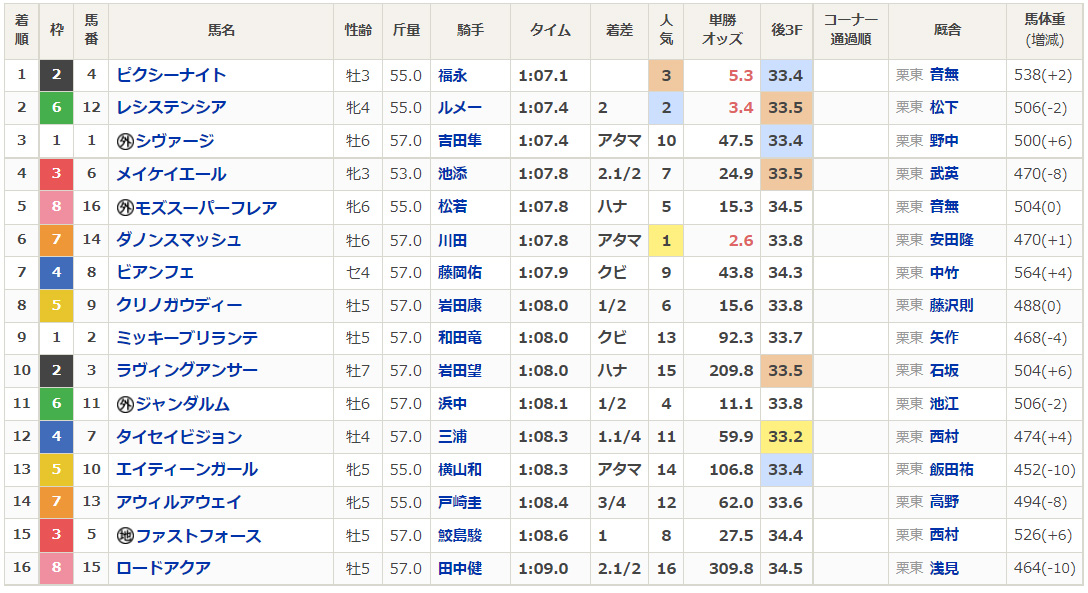This screenshot has width=1088, height=593.
Task: Click the 後3F column header
Action: pos(787,31)
